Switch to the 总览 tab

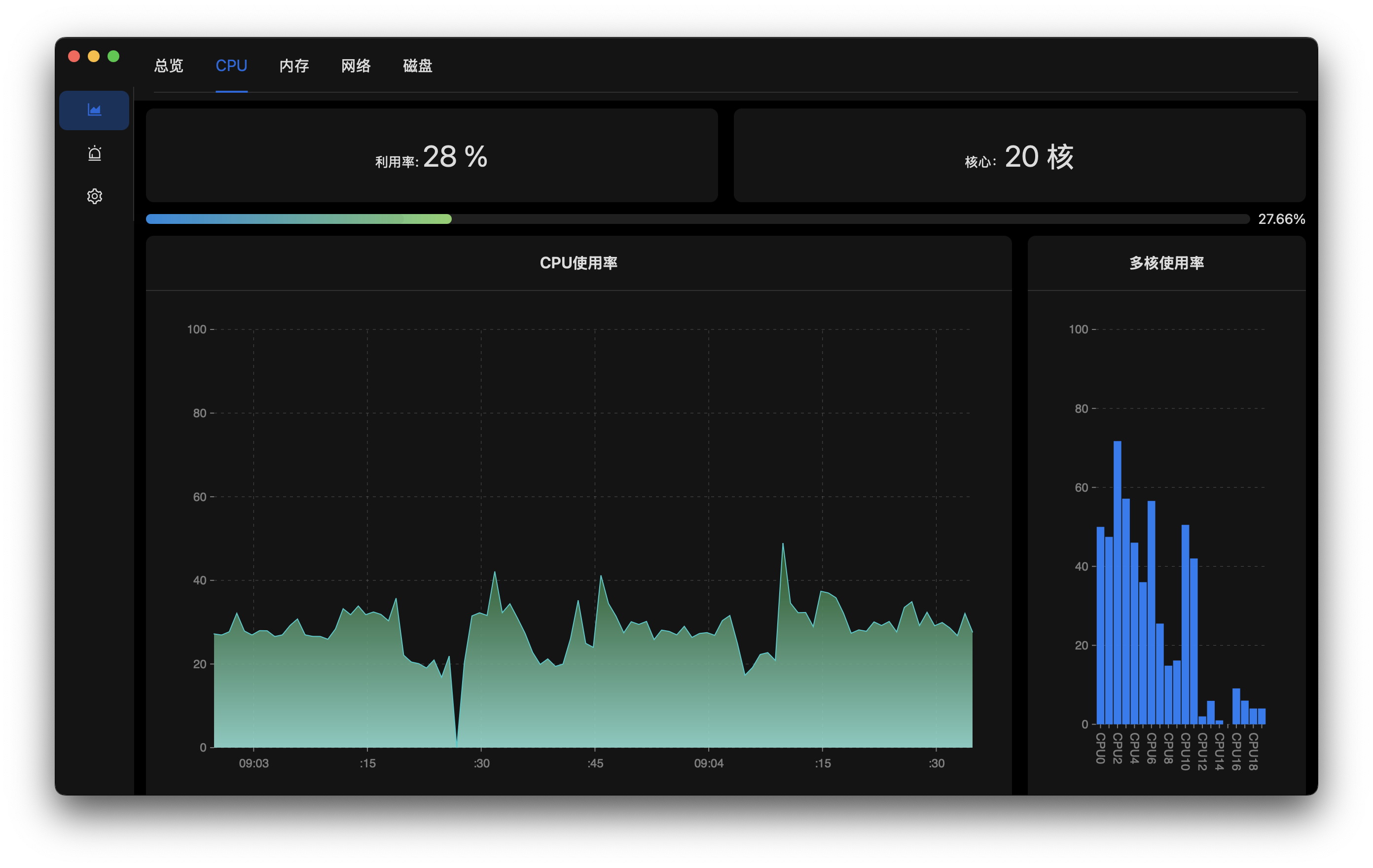169,66
